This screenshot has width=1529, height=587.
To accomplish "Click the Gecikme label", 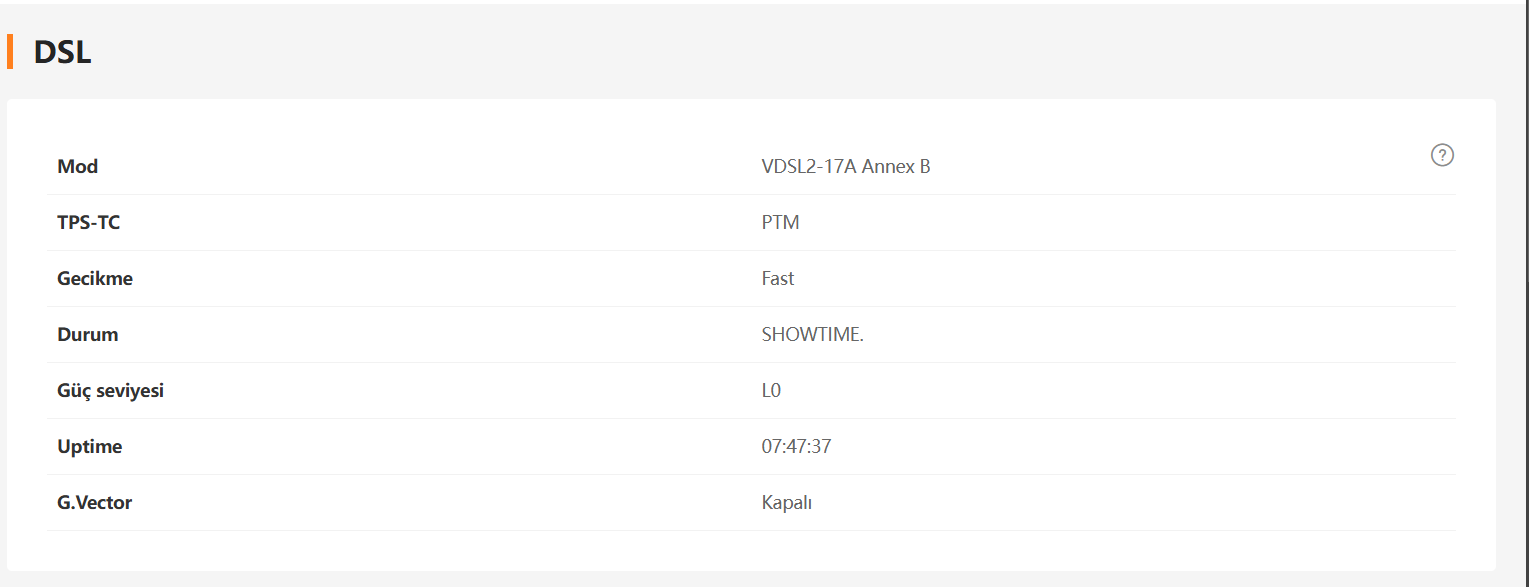I will (95, 279).
